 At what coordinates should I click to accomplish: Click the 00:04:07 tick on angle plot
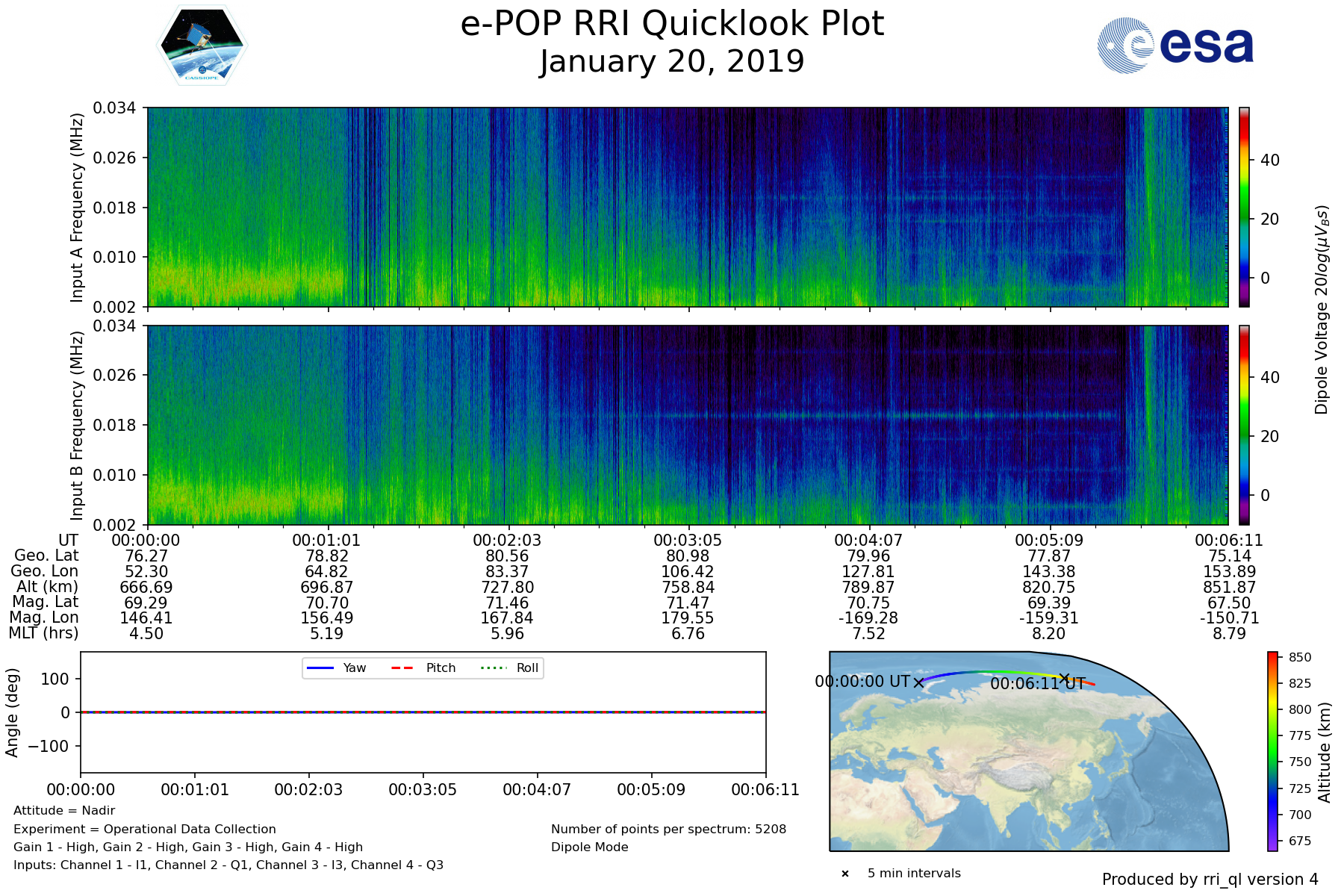click(x=537, y=789)
